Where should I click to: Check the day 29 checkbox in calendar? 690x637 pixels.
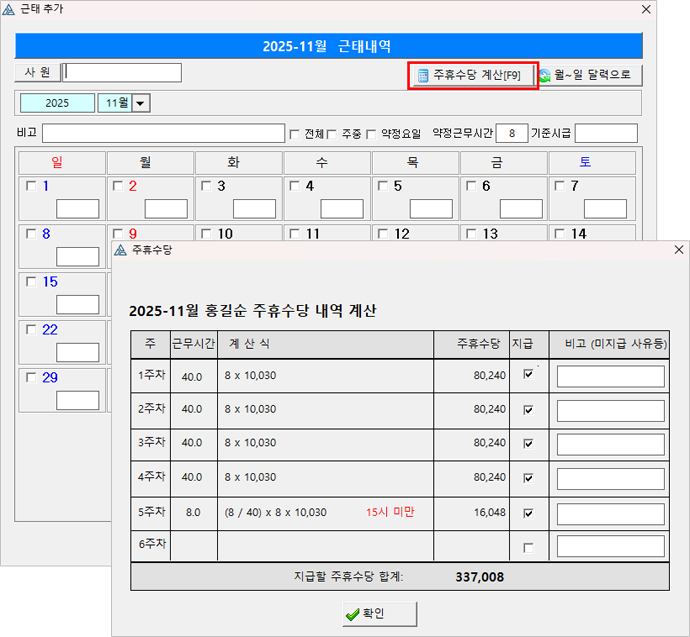31,377
